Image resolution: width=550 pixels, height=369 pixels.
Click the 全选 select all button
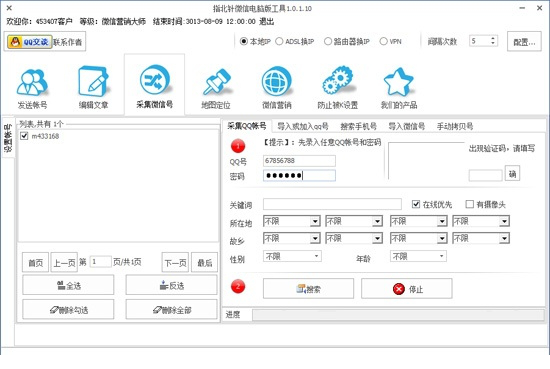tap(68, 285)
